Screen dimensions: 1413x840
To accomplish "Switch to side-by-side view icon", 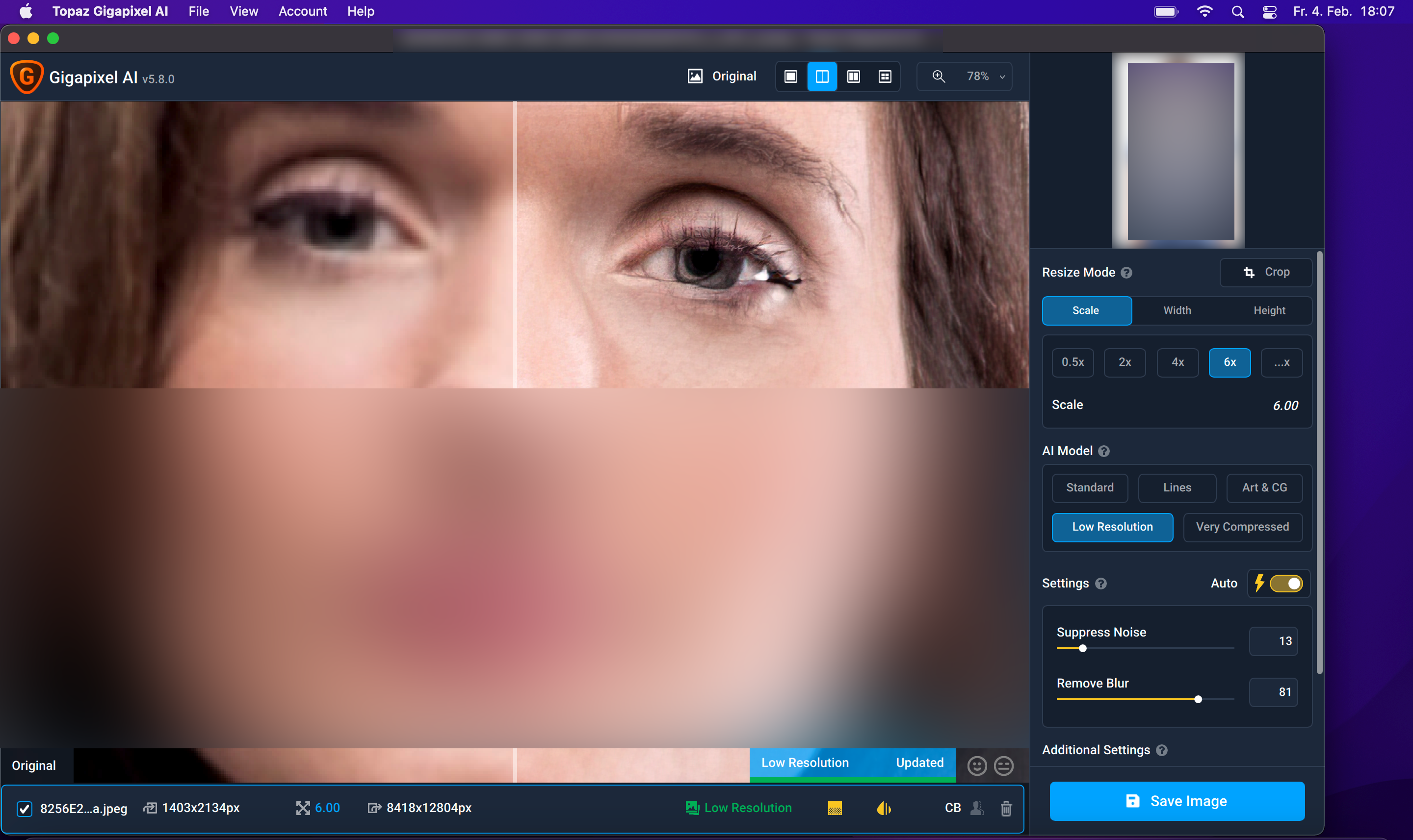I will [x=854, y=76].
